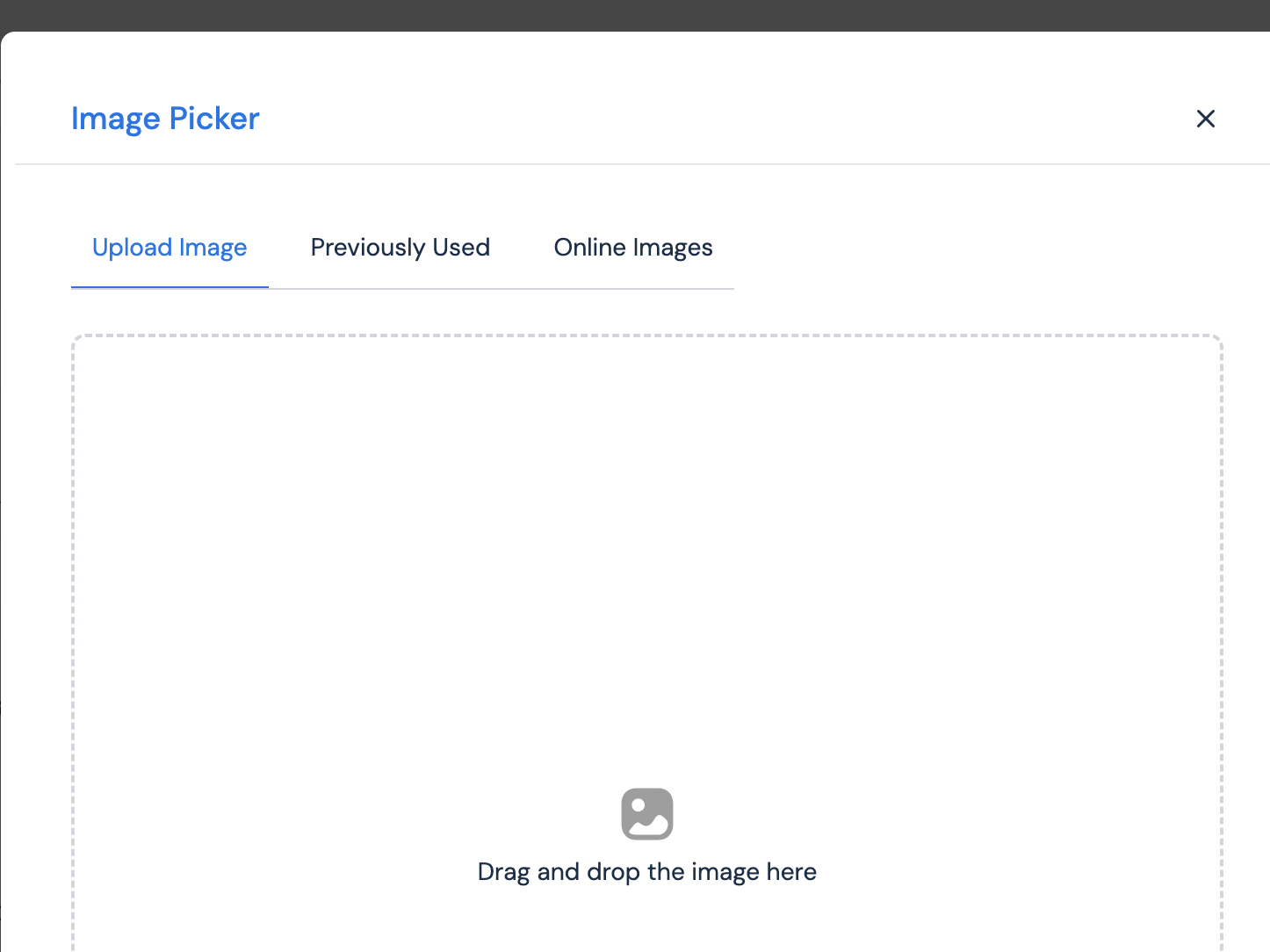Click the empty space right of Online Images

coord(966,248)
